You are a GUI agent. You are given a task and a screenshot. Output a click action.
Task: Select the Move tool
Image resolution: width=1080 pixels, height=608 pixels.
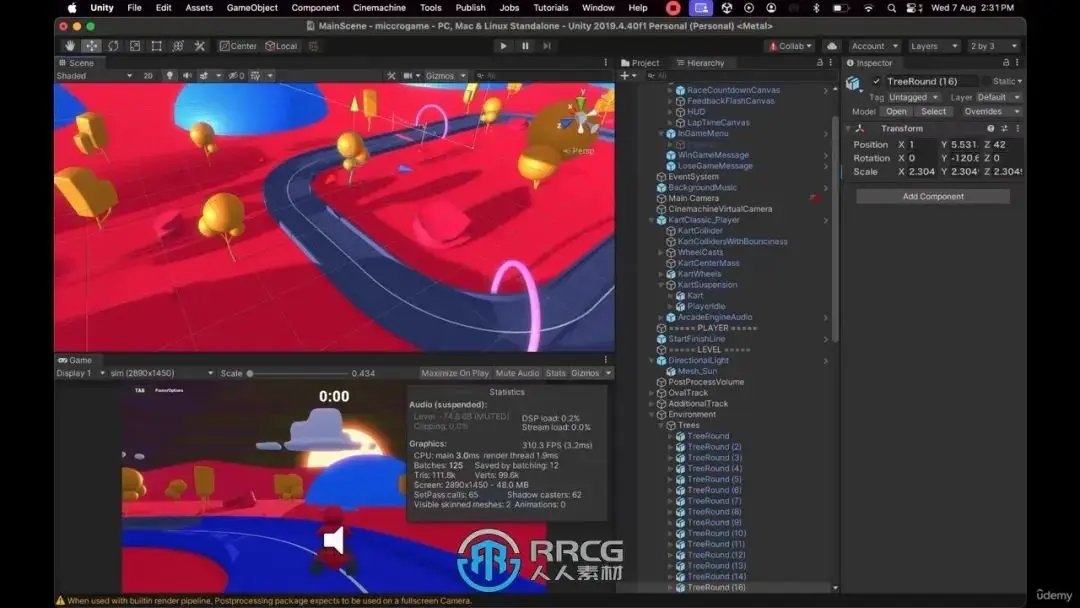coord(92,46)
